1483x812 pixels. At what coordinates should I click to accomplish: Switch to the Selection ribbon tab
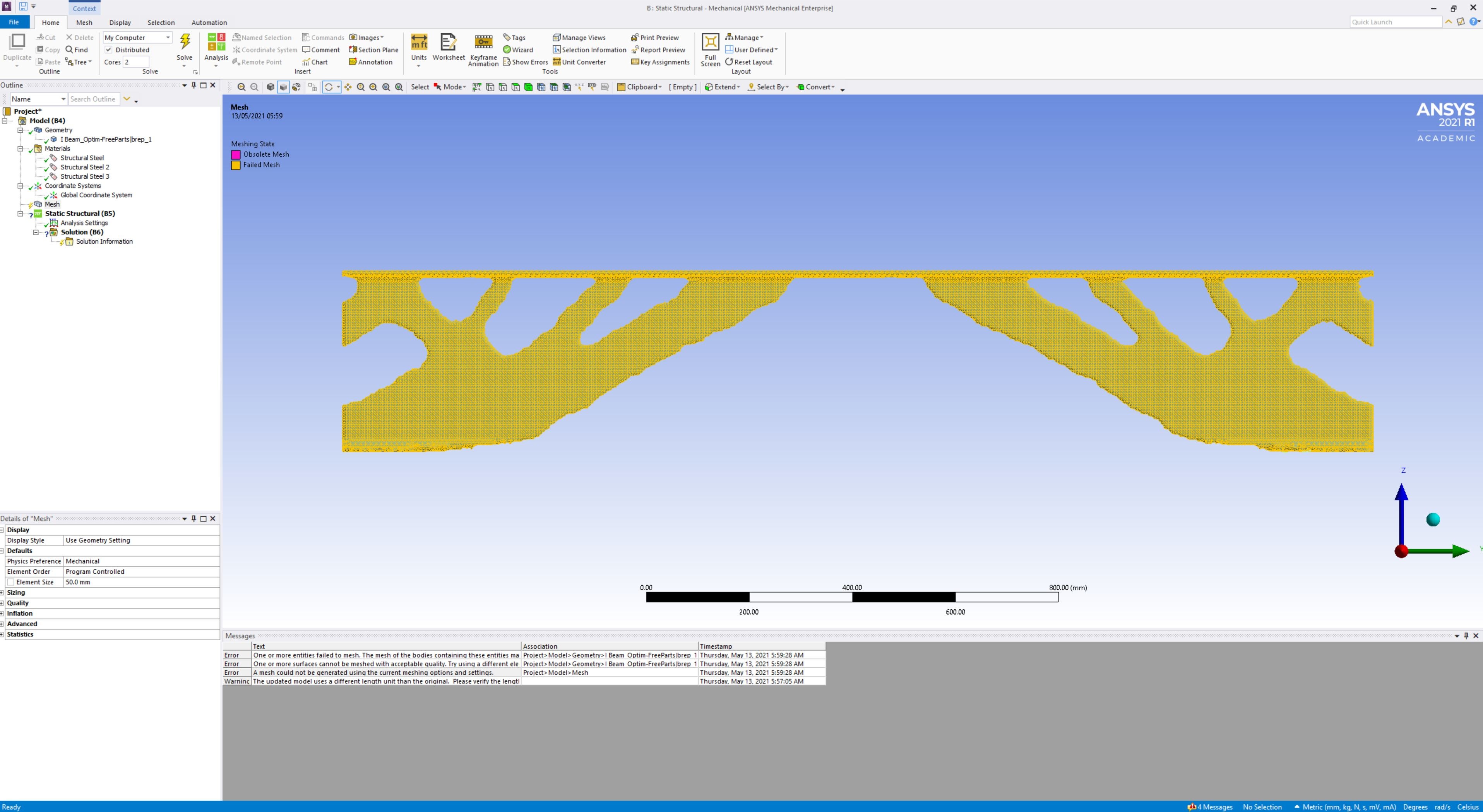point(161,22)
